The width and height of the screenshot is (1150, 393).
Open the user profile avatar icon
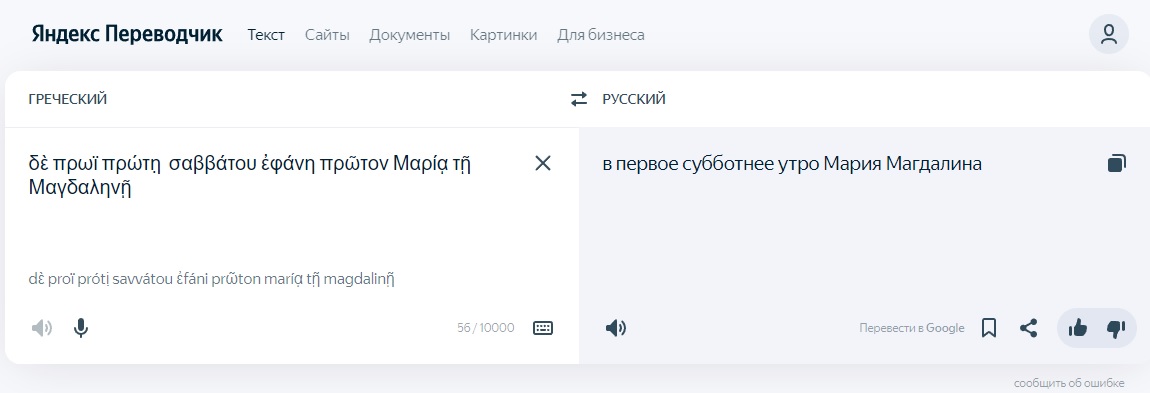1108,34
